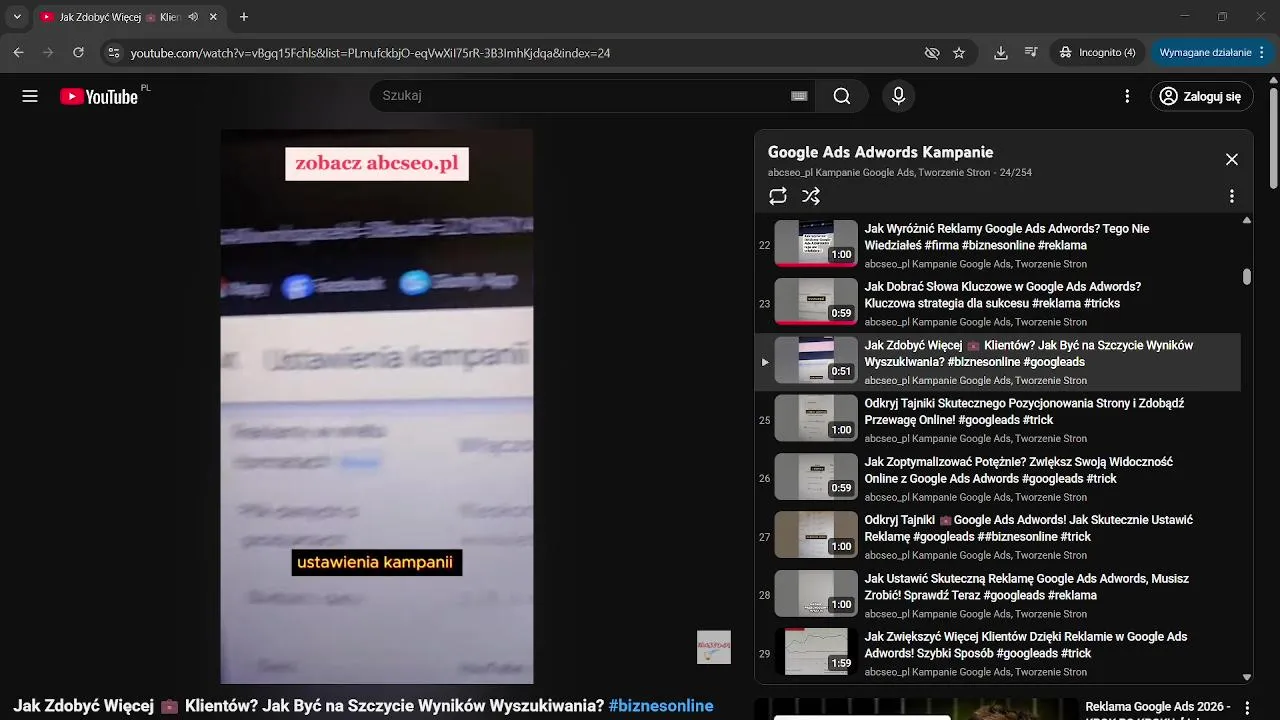Image resolution: width=1280 pixels, height=720 pixels.
Task: Click Wymagane działanie button
Action: coord(1205,53)
